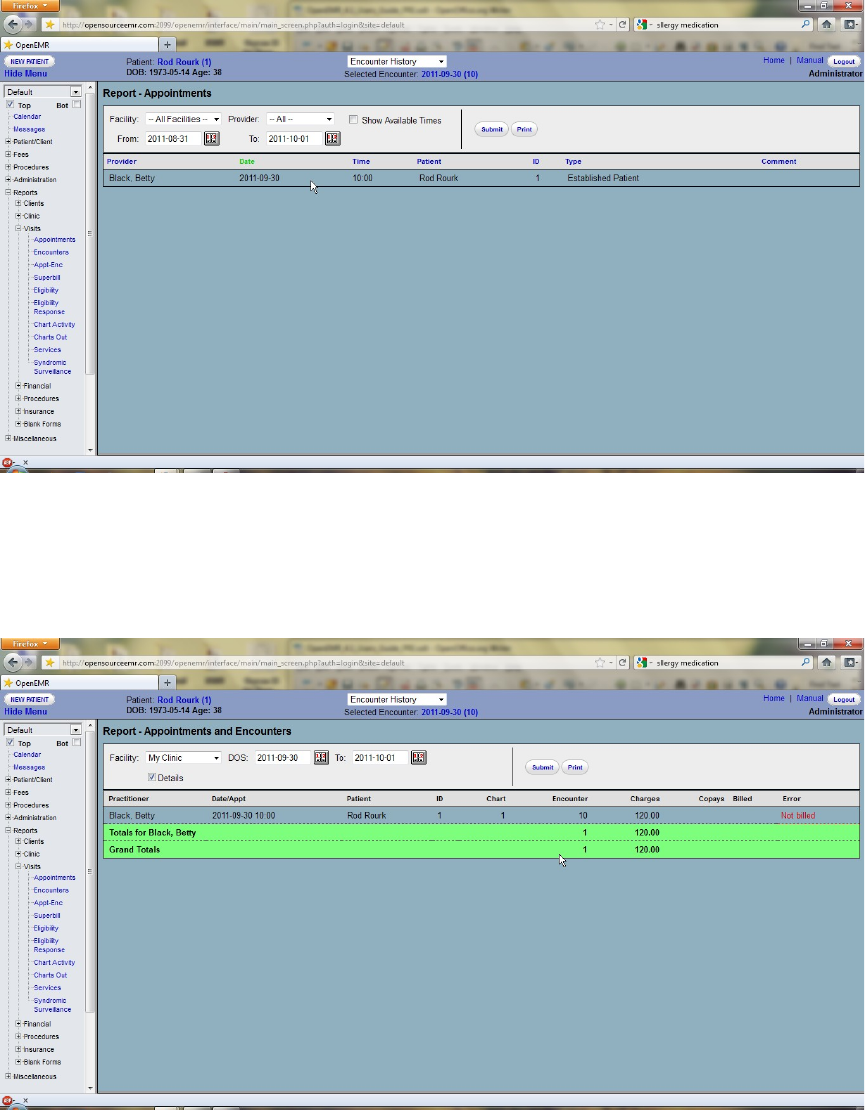Open Encounter History dropdown in Appointments-only report window
The image size is (865, 1110).
click(x=397, y=62)
